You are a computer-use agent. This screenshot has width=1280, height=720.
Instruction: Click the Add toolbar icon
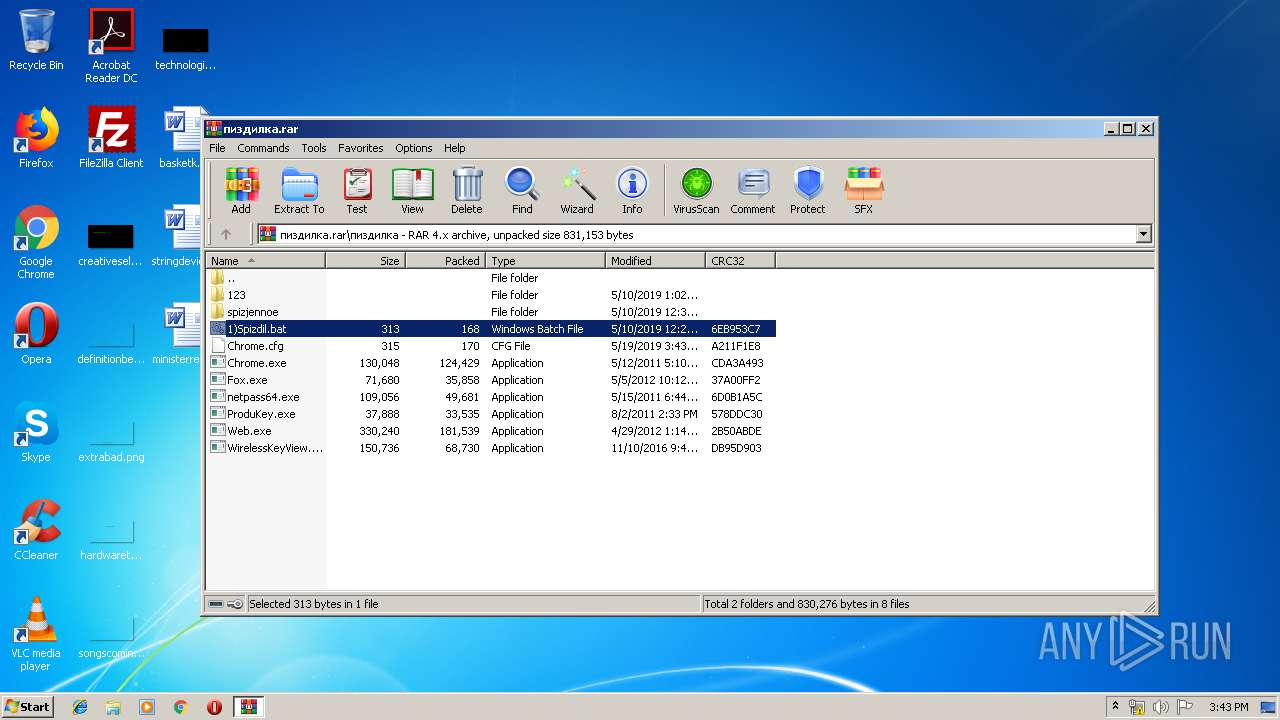tap(241, 191)
